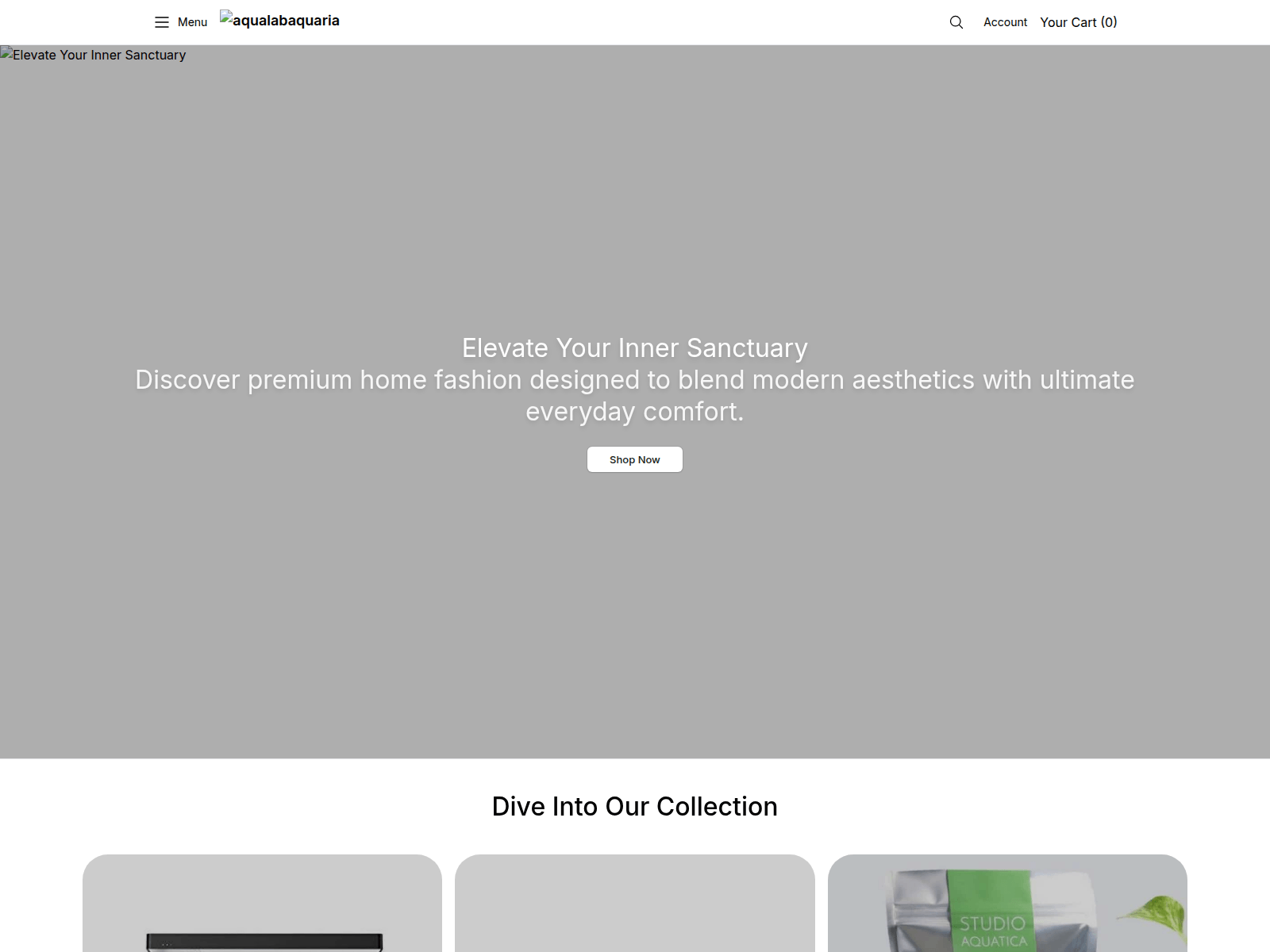
Task: Open the Account page link
Action: (1005, 22)
